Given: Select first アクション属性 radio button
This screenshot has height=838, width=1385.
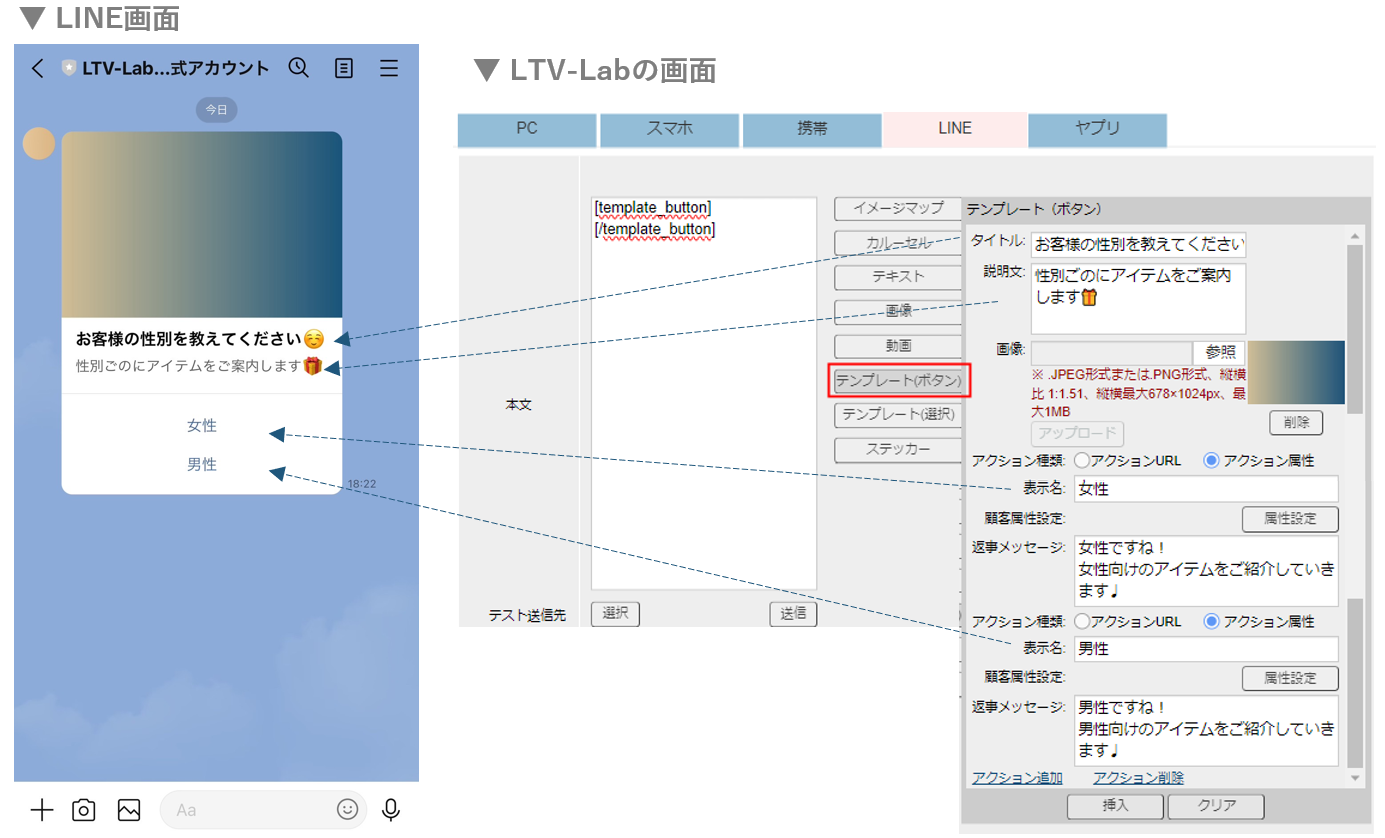Looking at the screenshot, I should (x=1212, y=461).
